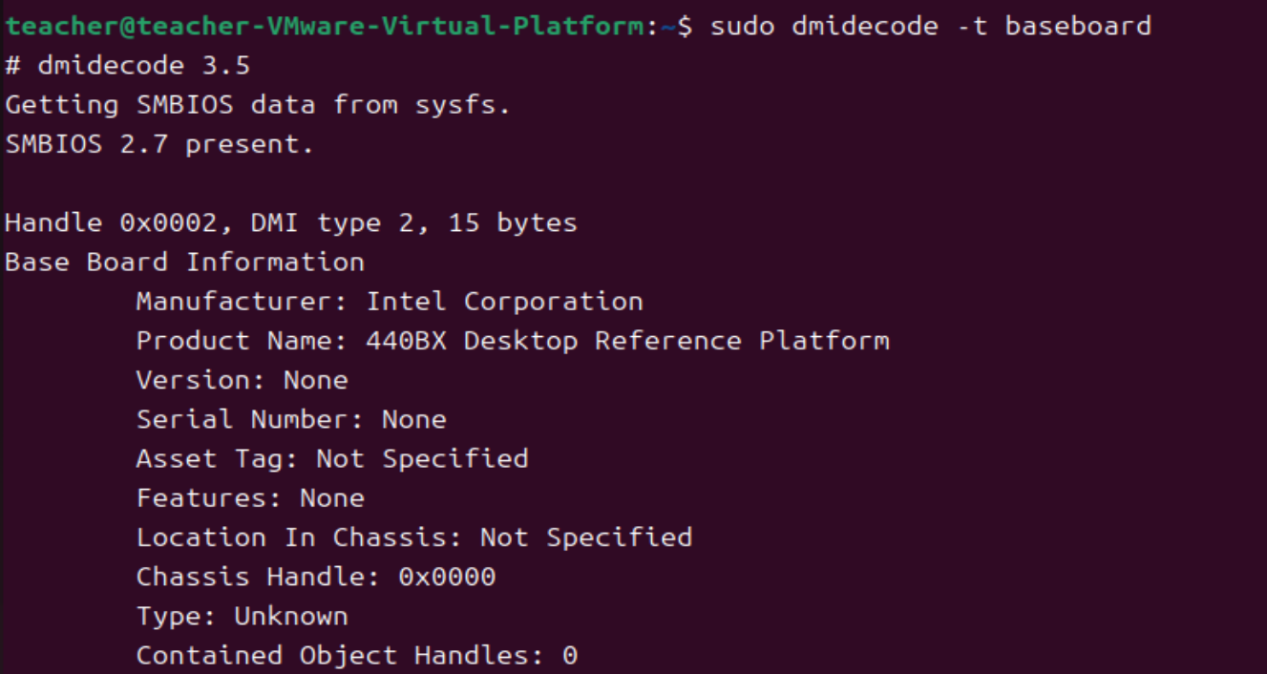Click the 'Features: None' line

coord(250,498)
